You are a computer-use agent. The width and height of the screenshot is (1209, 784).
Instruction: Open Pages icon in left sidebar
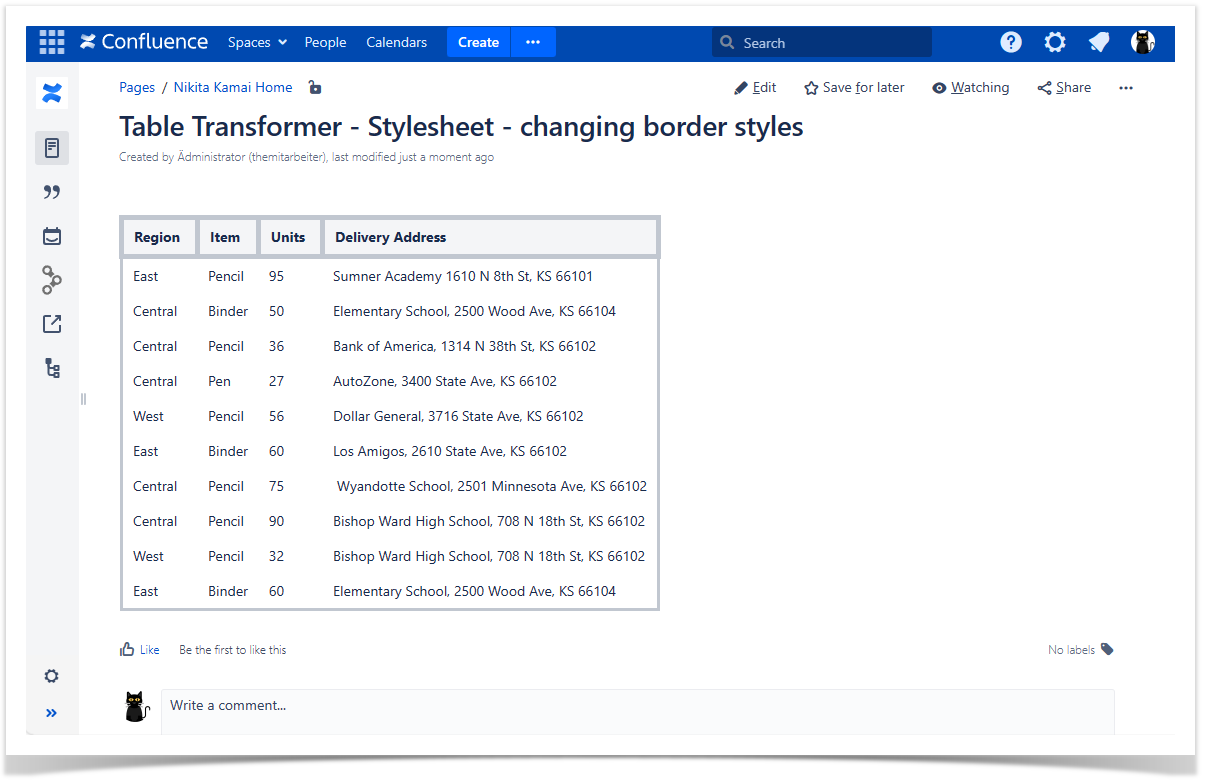click(x=52, y=148)
